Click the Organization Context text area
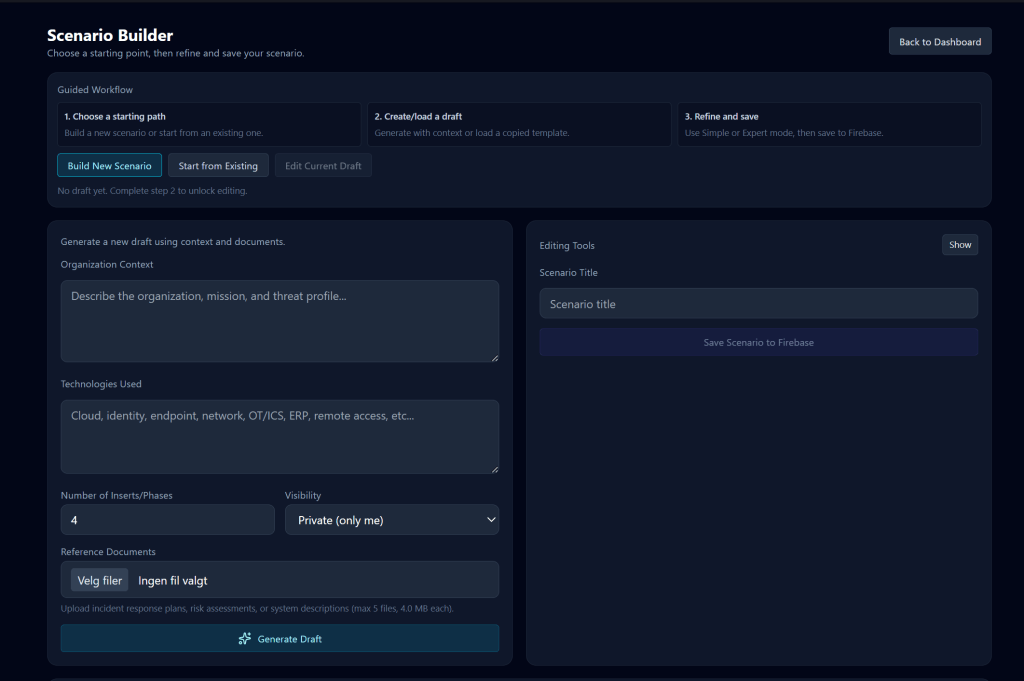 click(280, 320)
